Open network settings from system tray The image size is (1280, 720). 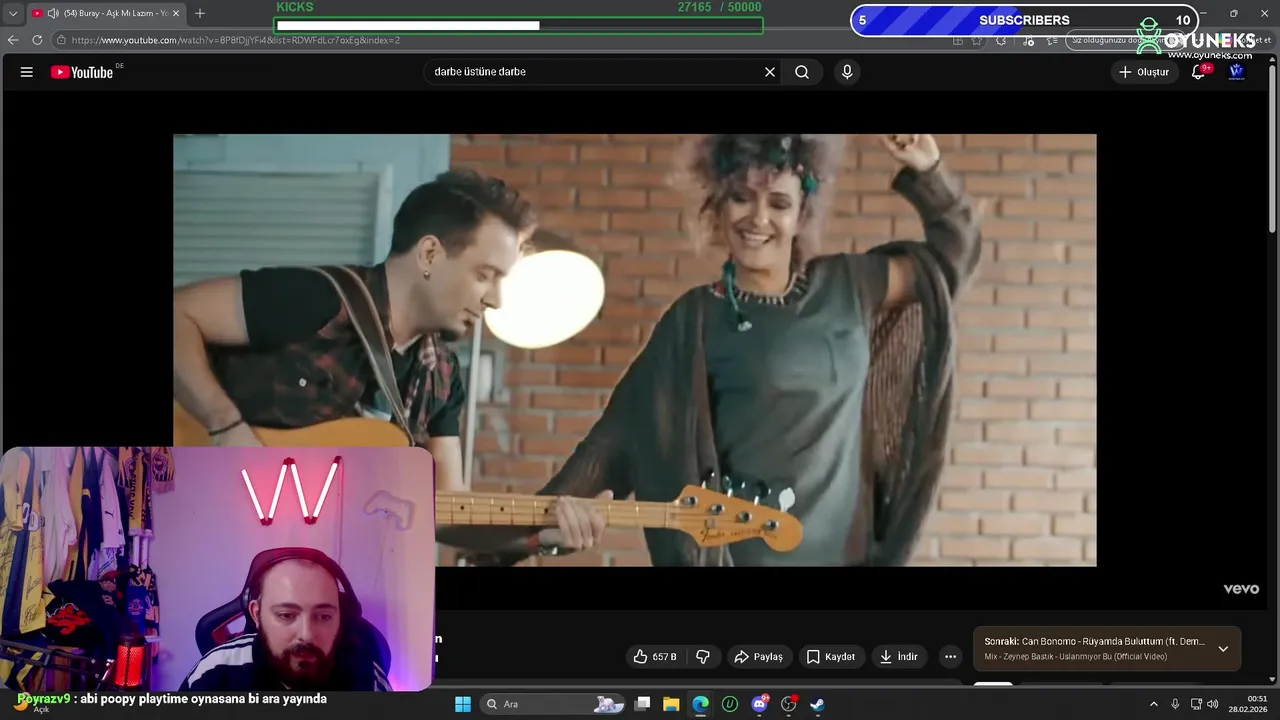[x=1196, y=704]
